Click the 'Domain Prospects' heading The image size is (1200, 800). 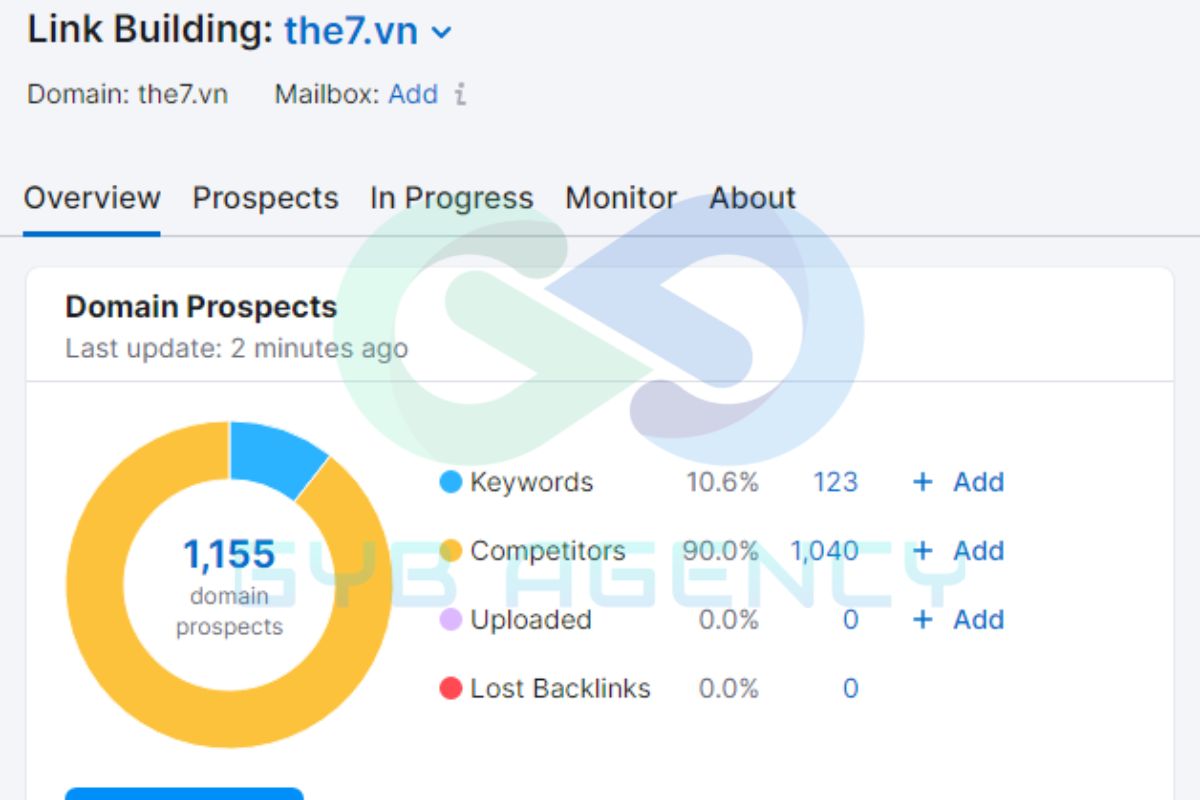(x=201, y=307)
